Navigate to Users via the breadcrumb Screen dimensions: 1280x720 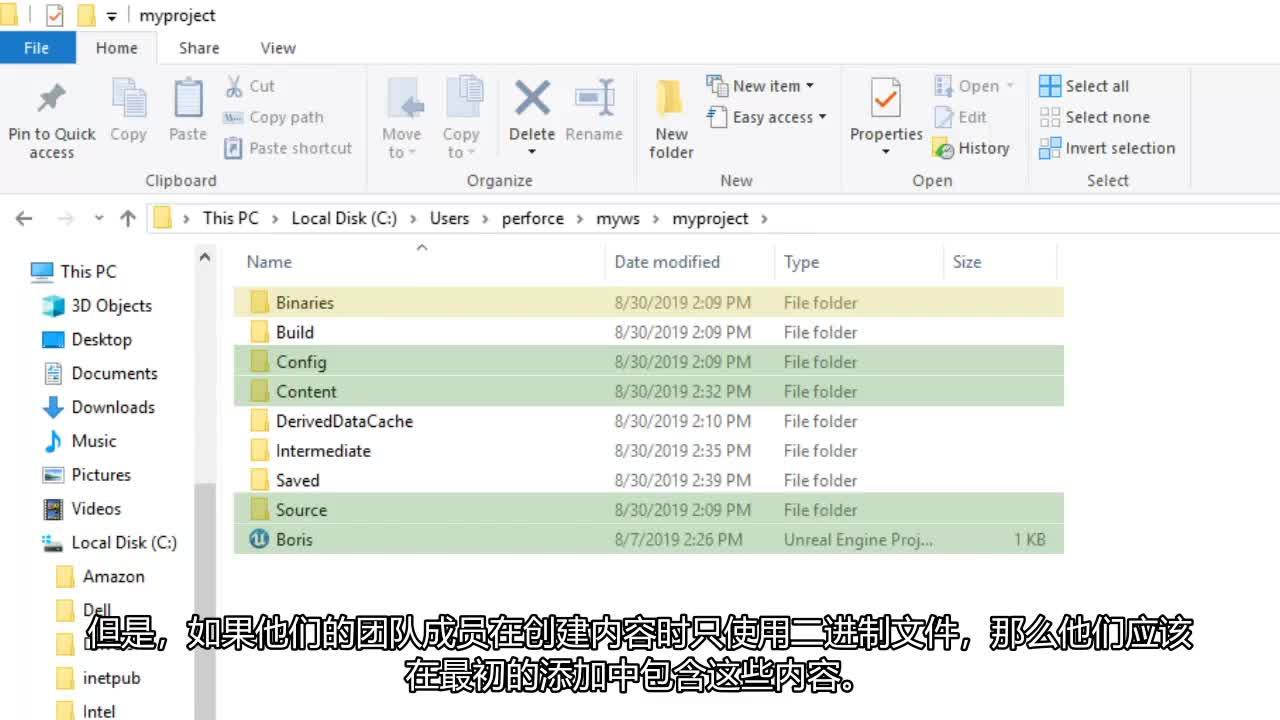449,218
